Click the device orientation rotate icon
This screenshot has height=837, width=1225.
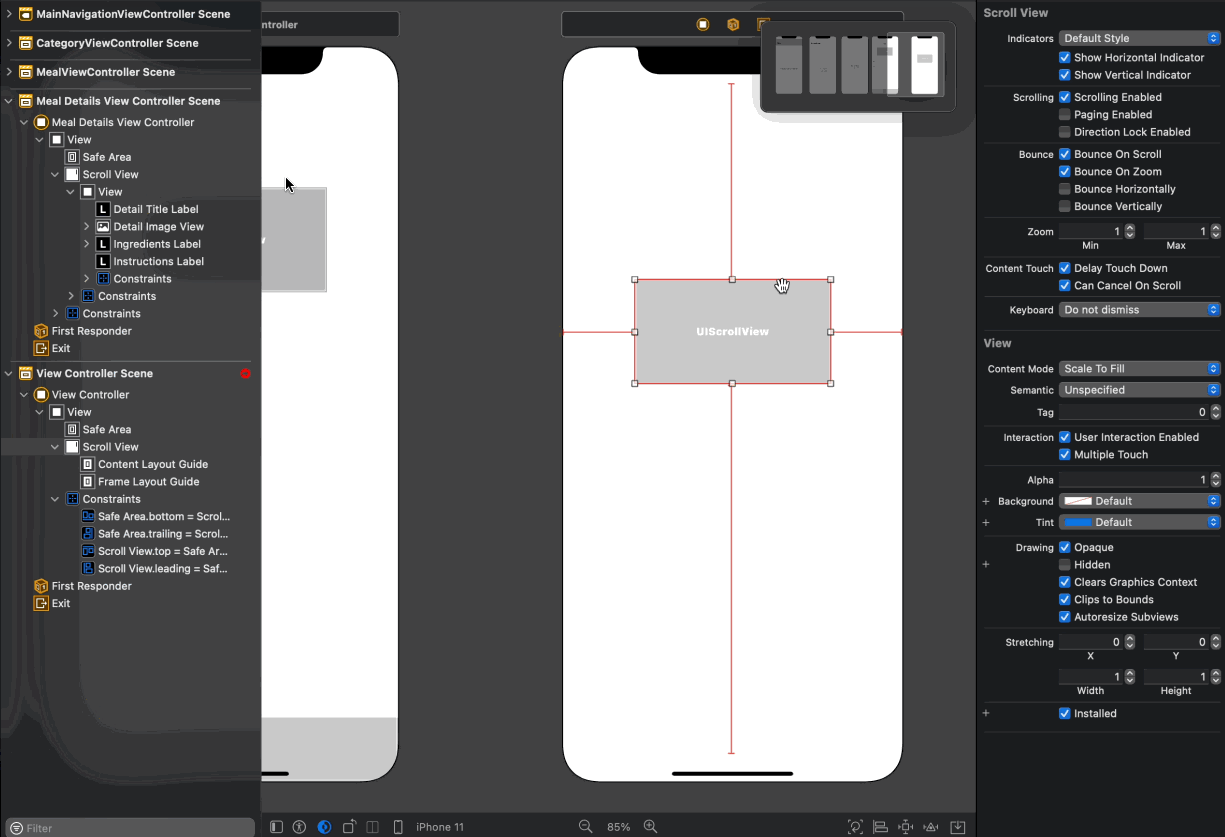[x=349, y=827]
